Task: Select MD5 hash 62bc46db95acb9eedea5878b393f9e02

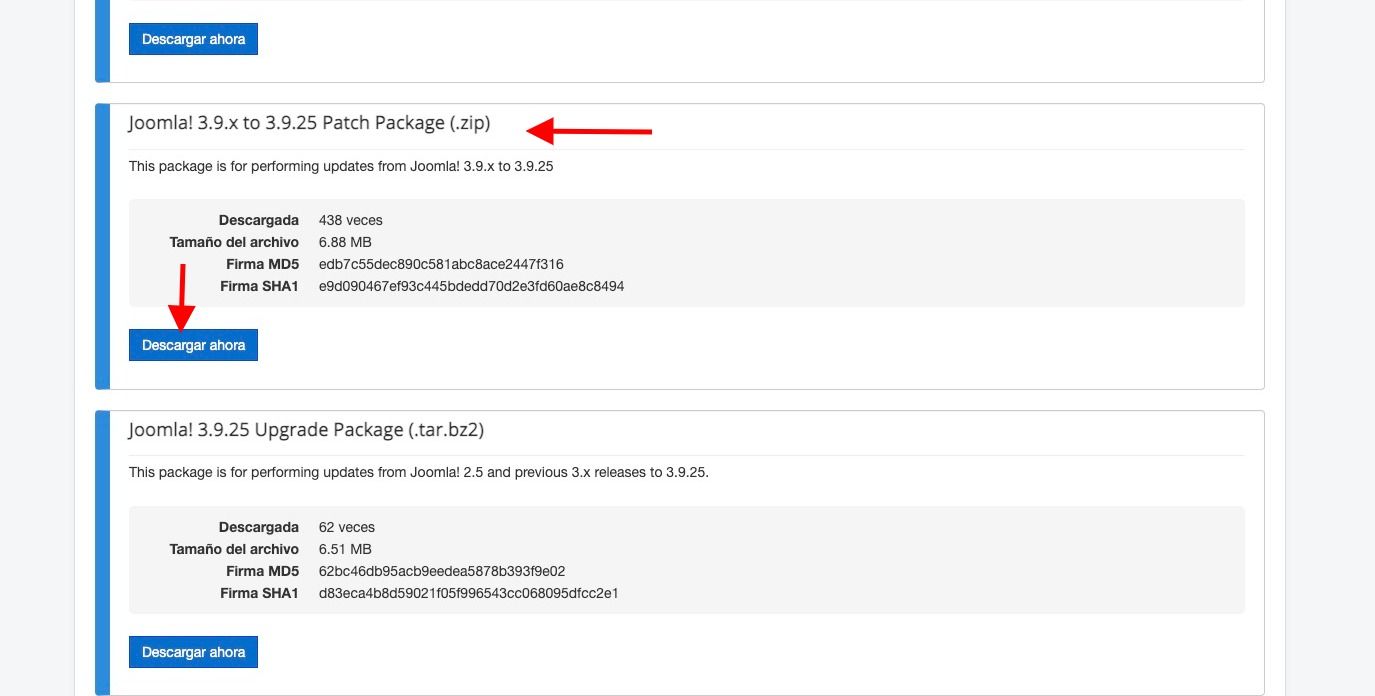Action: tap(442, 572)
